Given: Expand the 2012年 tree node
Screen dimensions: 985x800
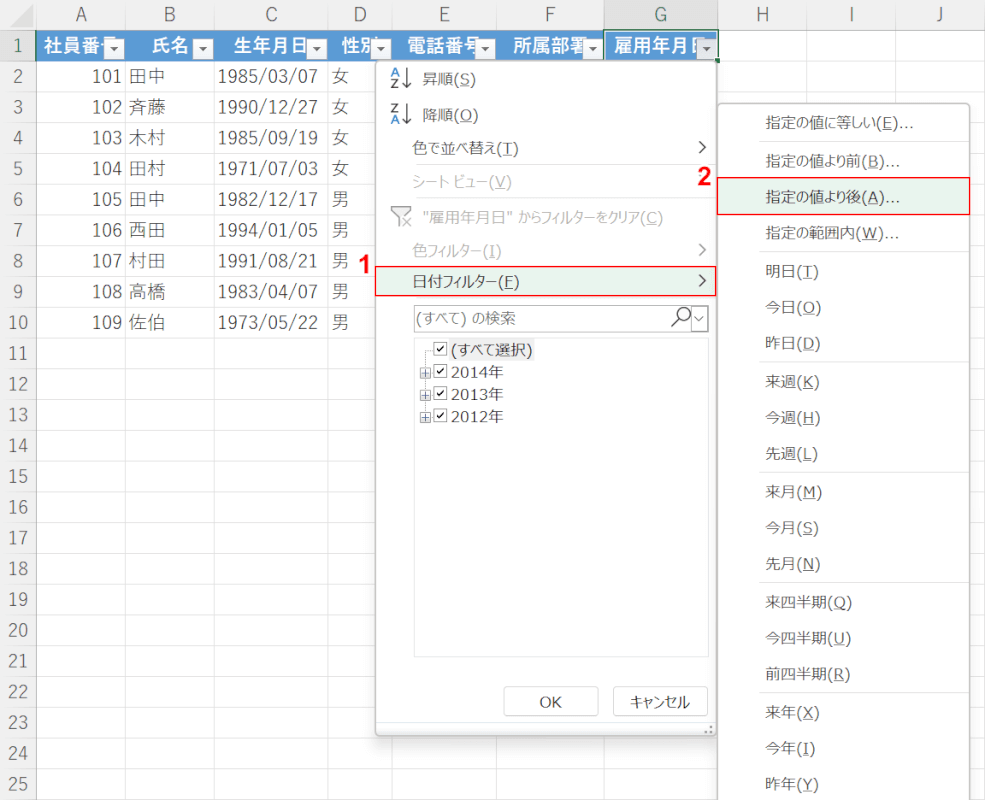Looking at the screenshot, I should tap(425, 417).
